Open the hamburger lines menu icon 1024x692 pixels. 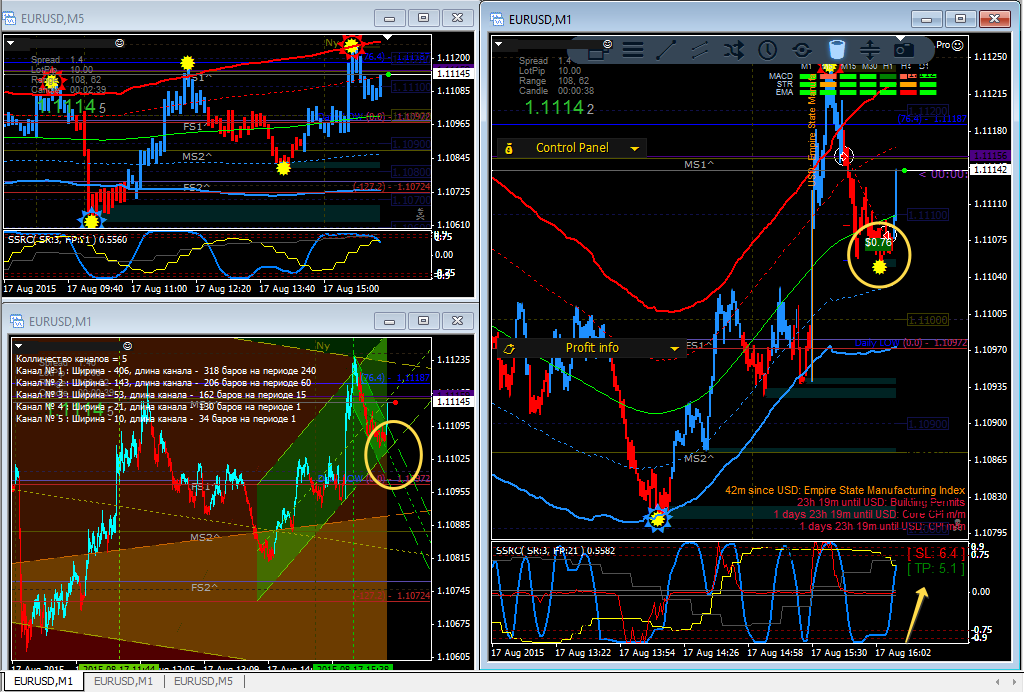point(633,50)
